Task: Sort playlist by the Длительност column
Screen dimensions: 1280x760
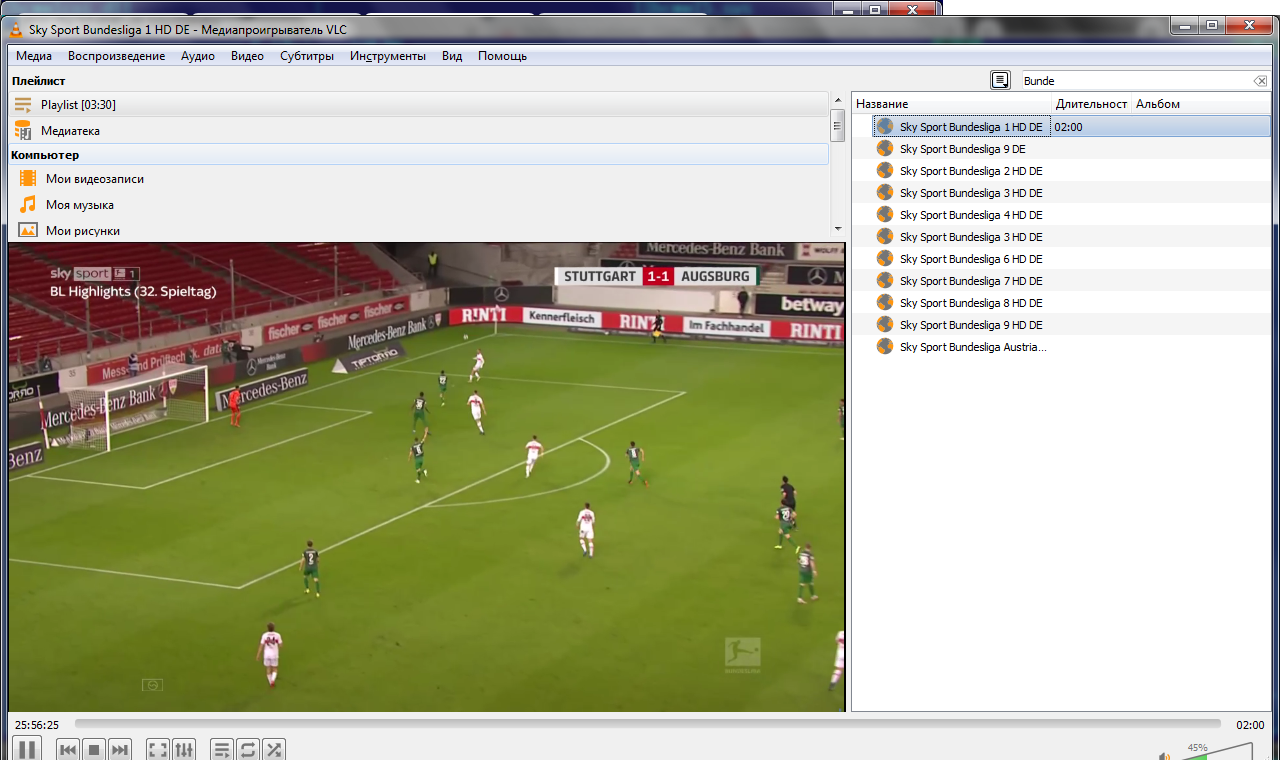Action: click(x=1092, y=104)
